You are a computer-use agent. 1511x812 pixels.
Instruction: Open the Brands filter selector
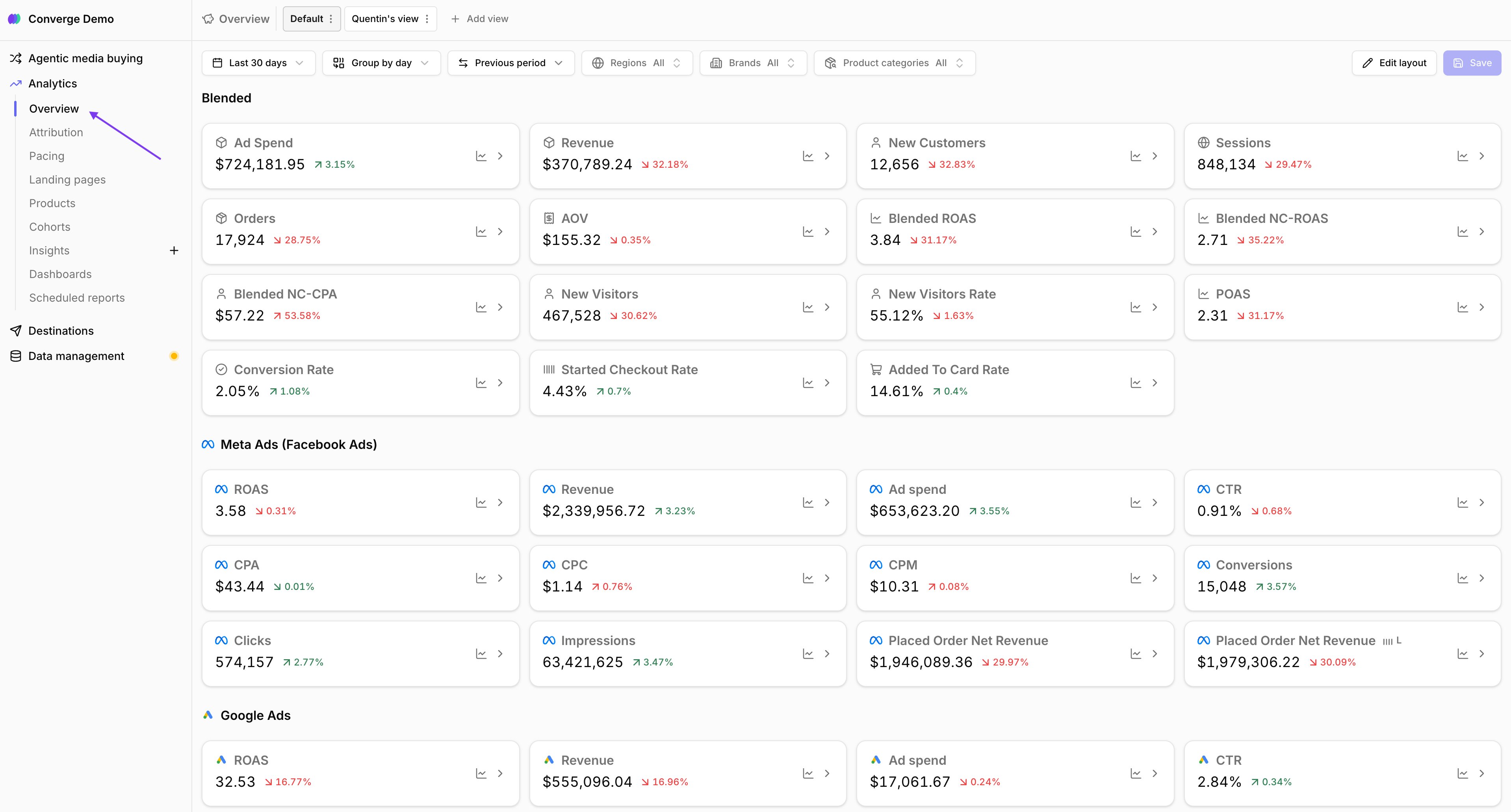[753, 63]
